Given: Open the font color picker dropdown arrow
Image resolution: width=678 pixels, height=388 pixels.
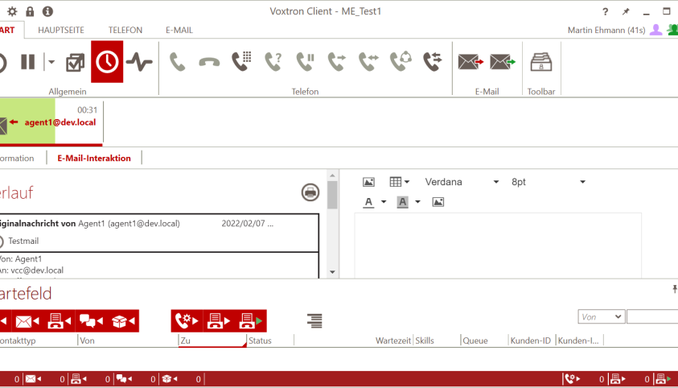Looking at the screenshot, I should tap(383, 202).
